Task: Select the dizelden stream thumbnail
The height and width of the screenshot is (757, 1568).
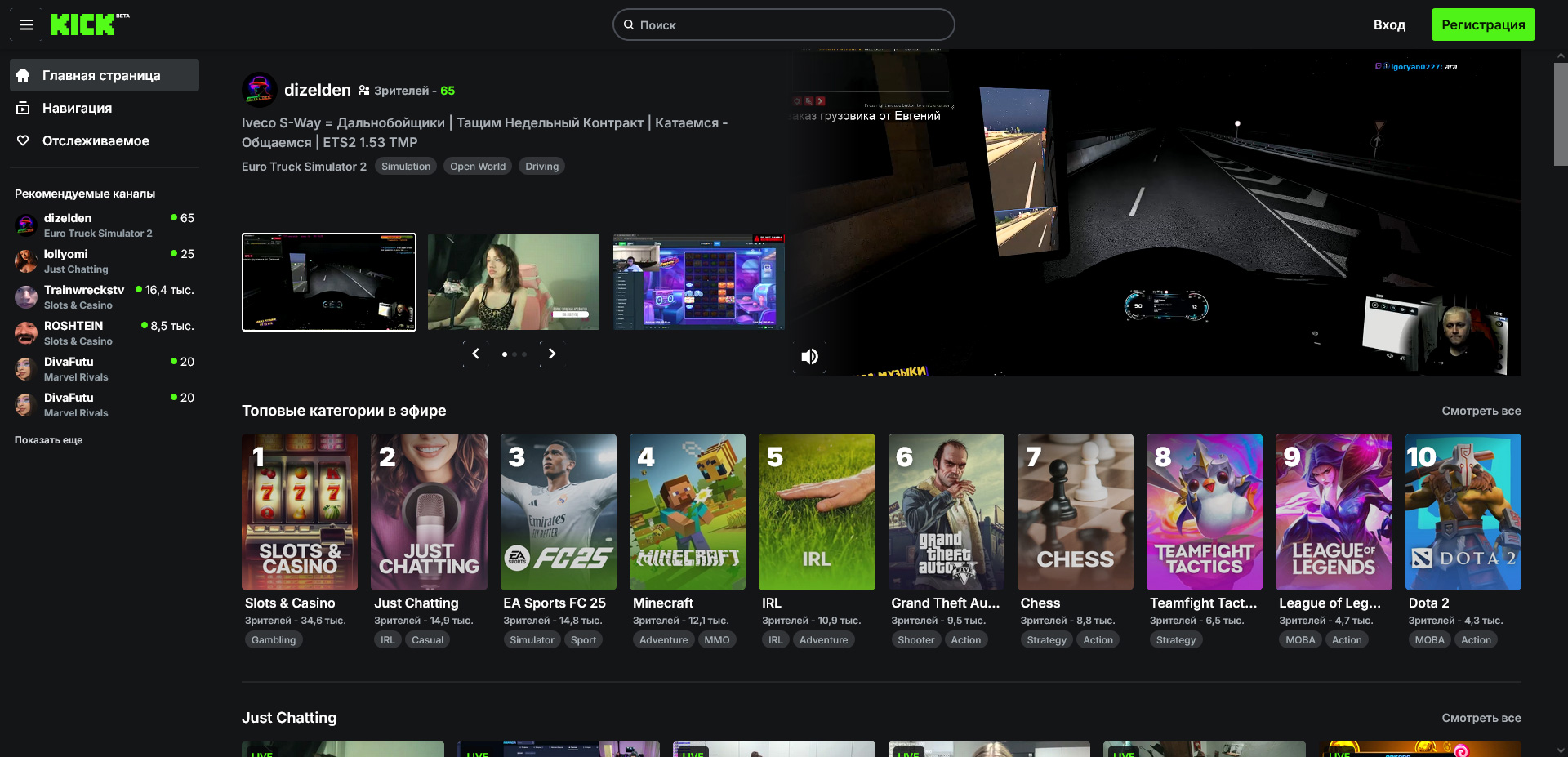Action: tap(329, 282)
